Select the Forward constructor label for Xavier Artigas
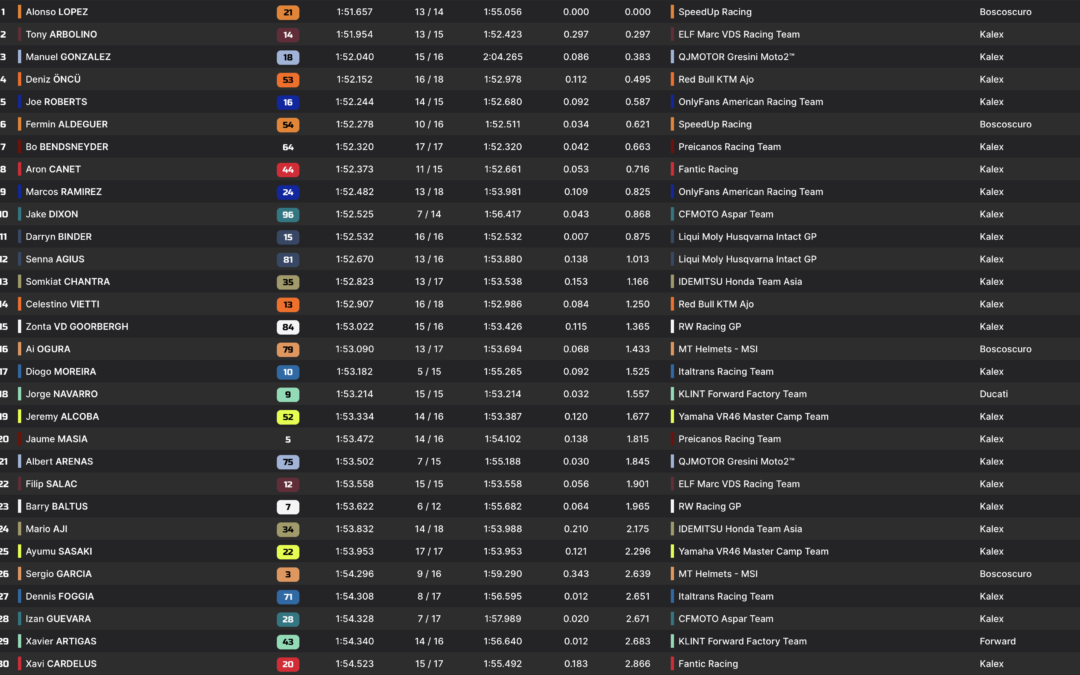Viewport: 1080px width, 675px height. 997,641
